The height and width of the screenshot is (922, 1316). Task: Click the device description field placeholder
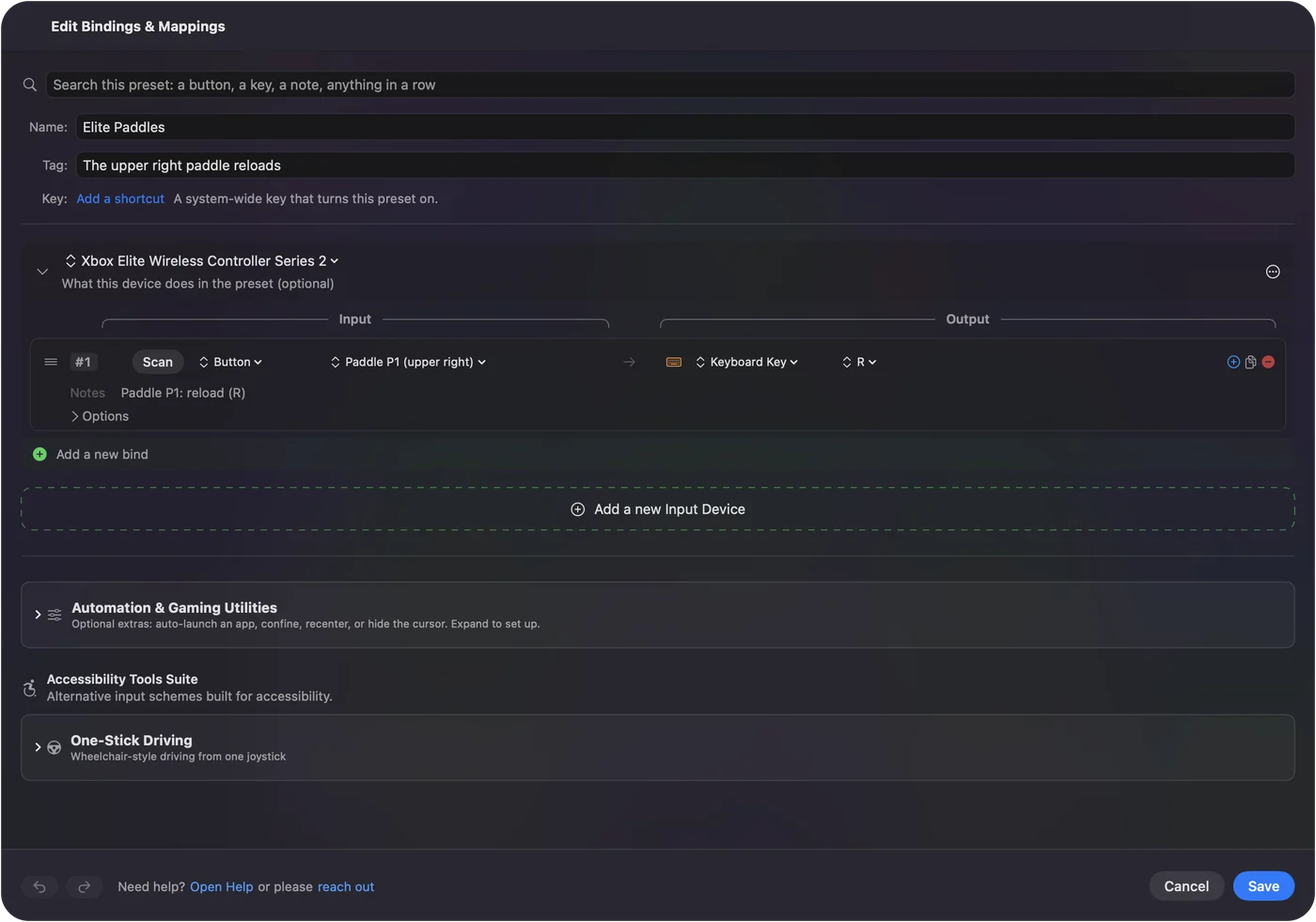pos(198,284)
